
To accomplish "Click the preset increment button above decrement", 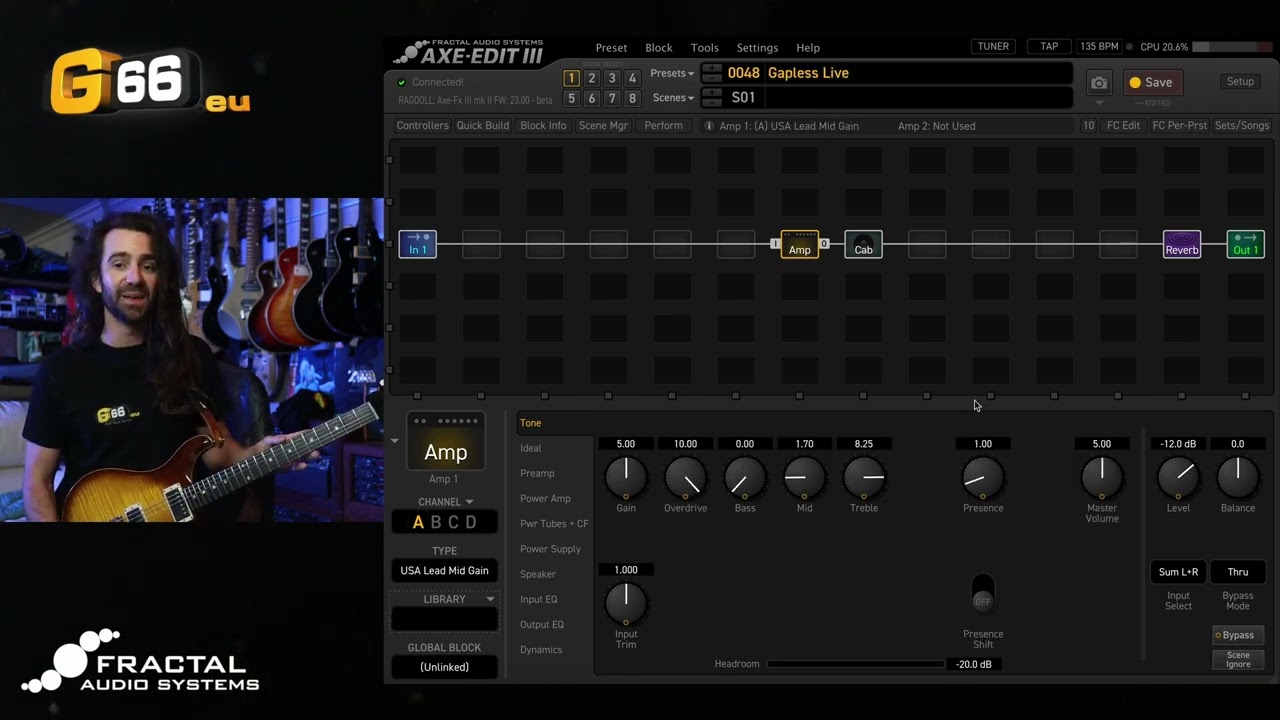I will pyautogui.click(x=712, y=69).
